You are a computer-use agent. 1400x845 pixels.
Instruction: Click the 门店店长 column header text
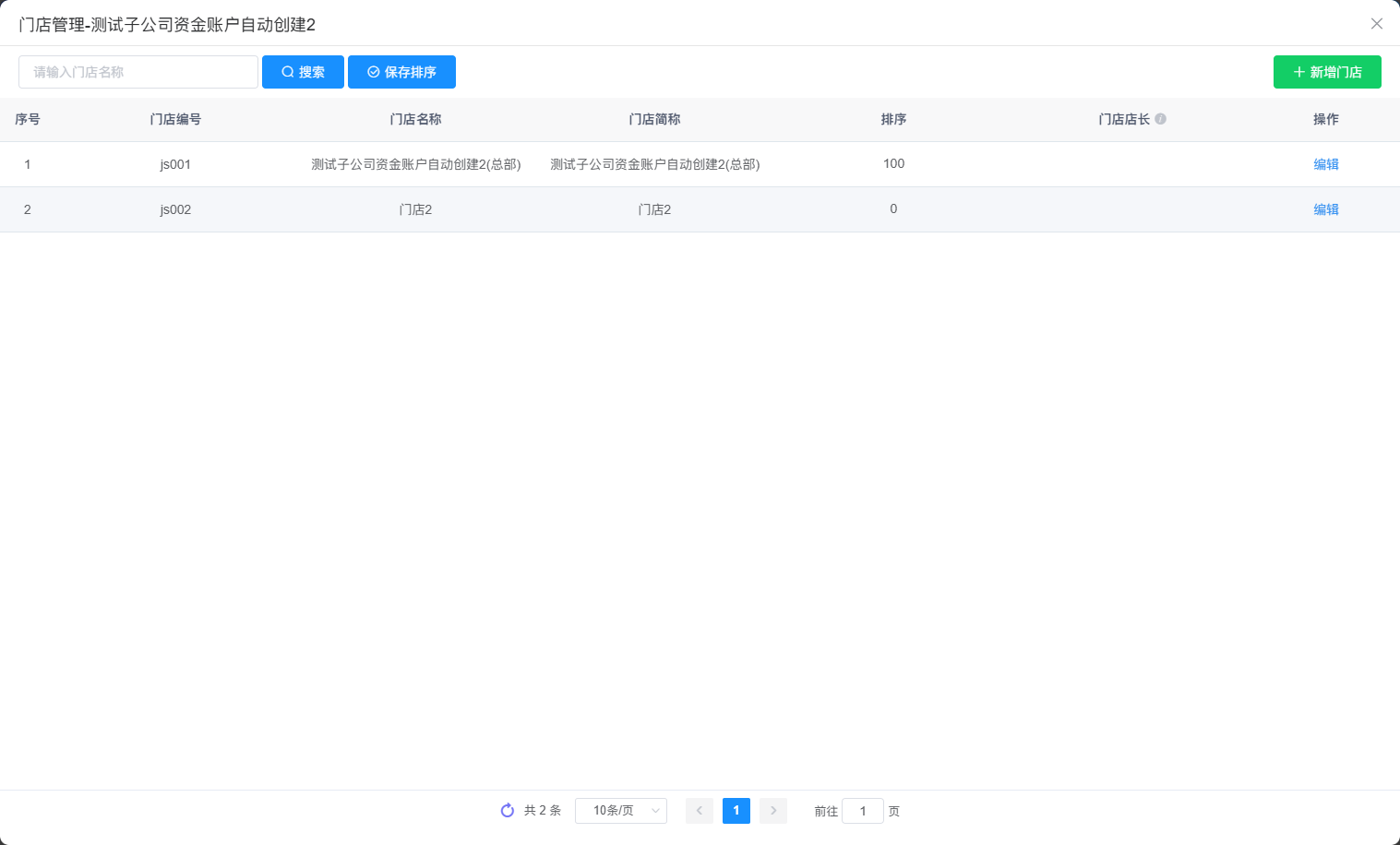1124,119
